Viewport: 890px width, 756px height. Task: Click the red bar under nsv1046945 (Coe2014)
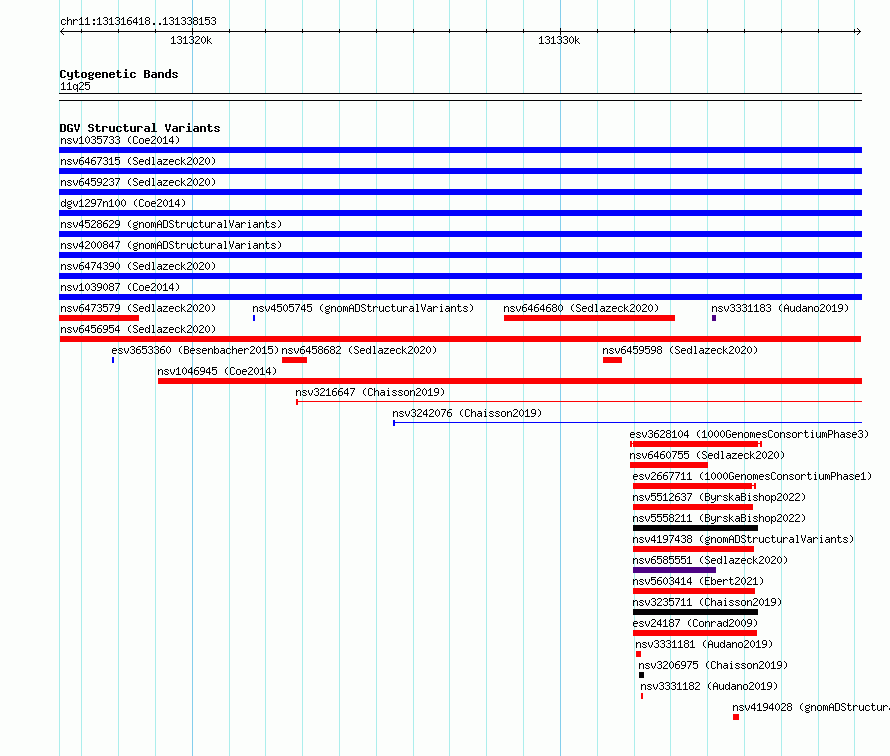pos(510,381)
